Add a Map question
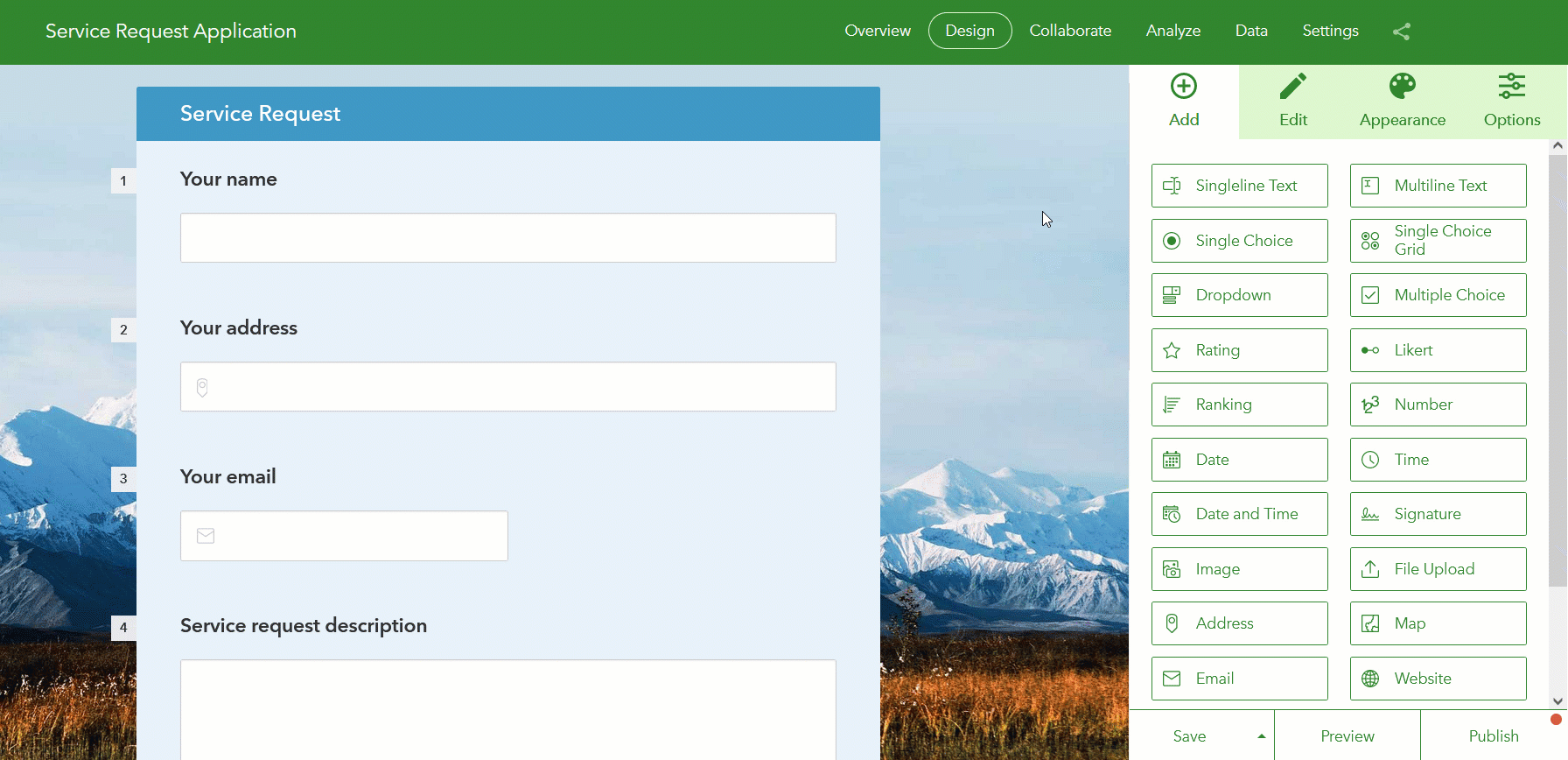 (1438, 623)
